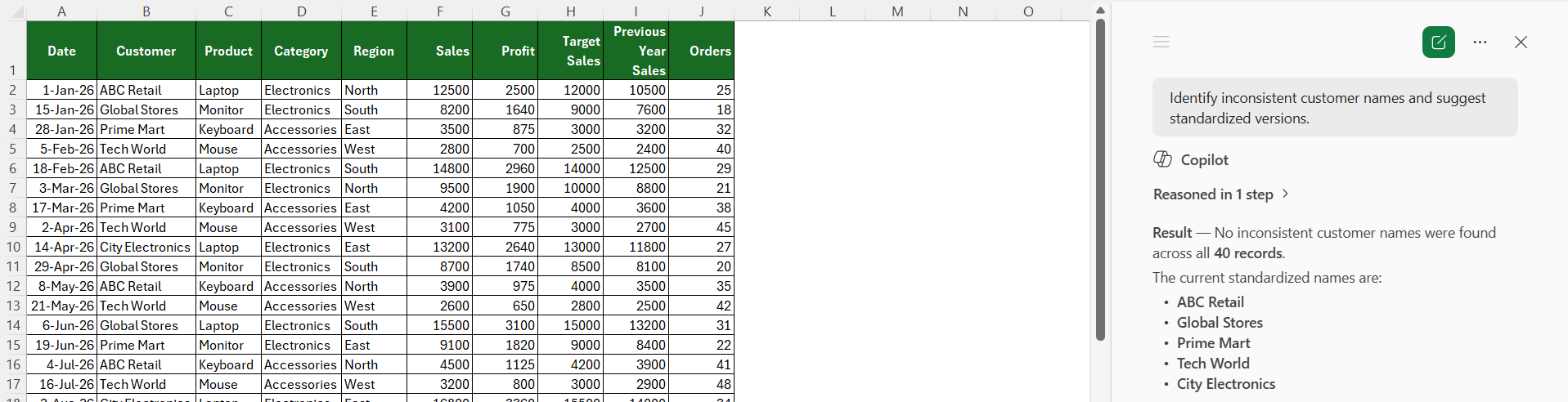This screenshot has width=1568, height=402.
Task: Click the Product header cell
Action: [x=228, y=51]
